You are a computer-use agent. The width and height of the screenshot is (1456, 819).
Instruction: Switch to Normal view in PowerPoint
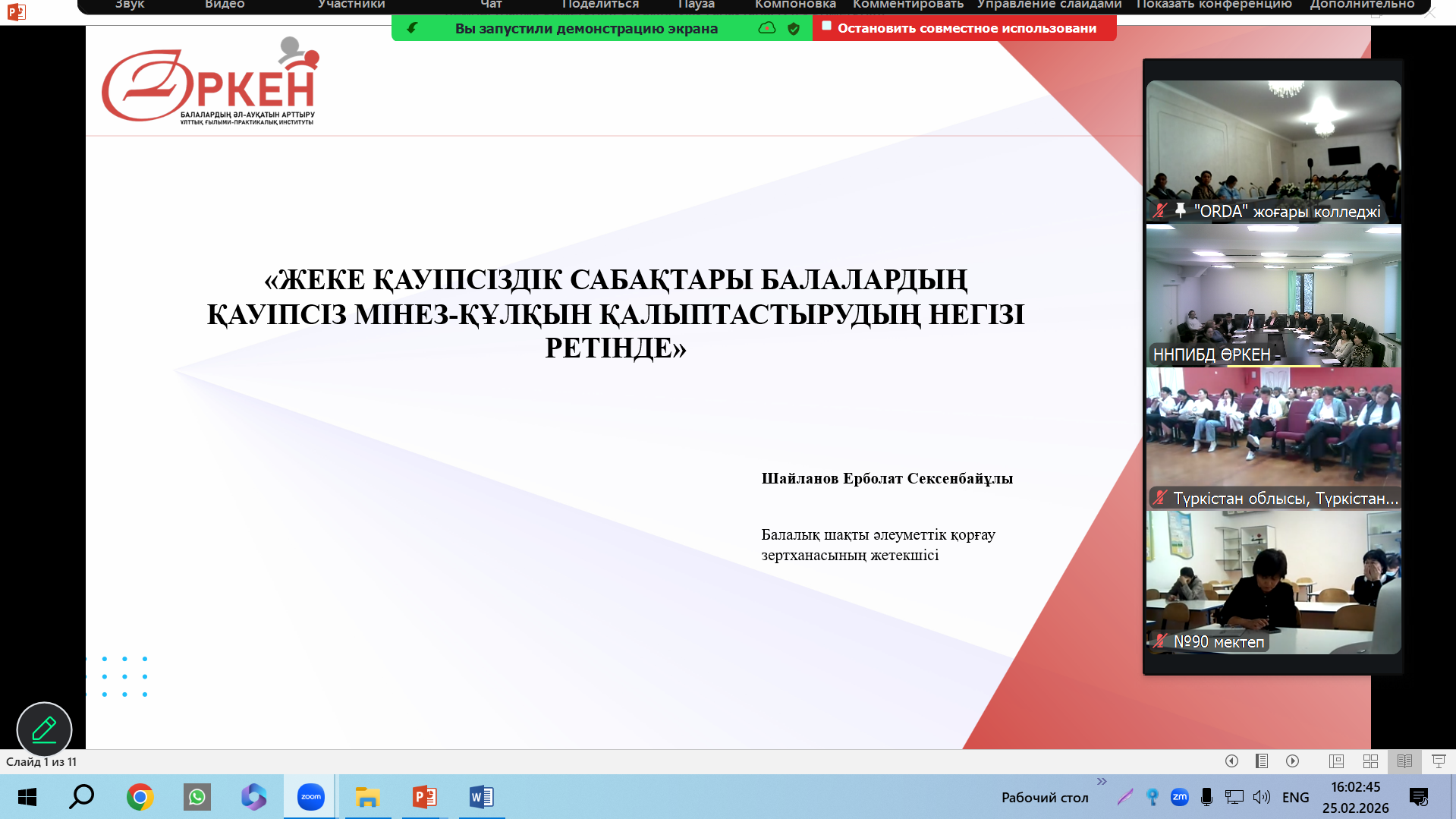pos(1336,761)
